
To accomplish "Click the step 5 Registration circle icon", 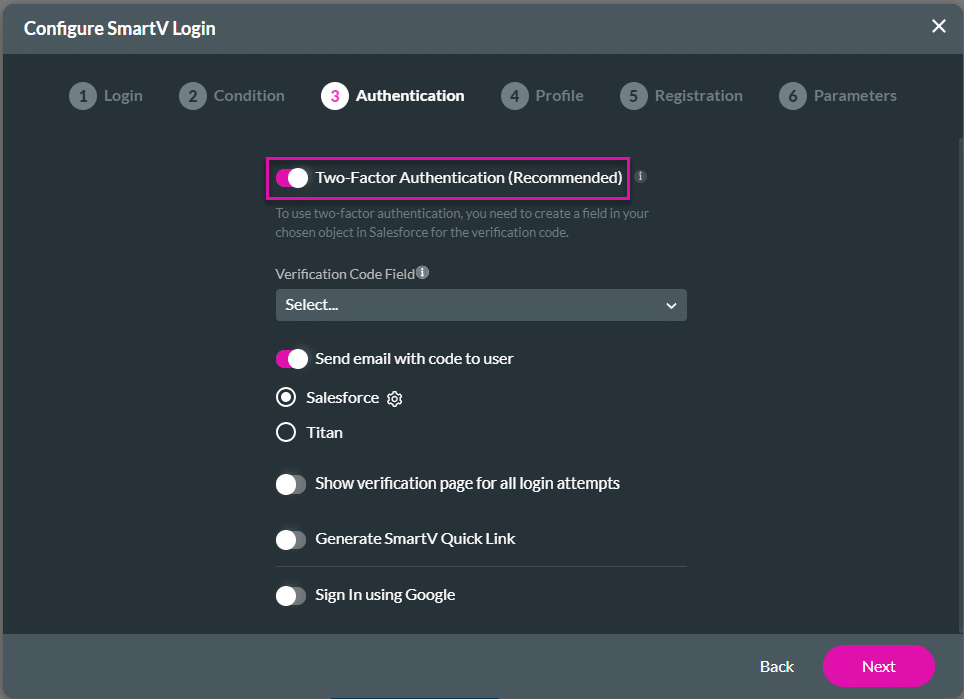I will click(633, 95).
